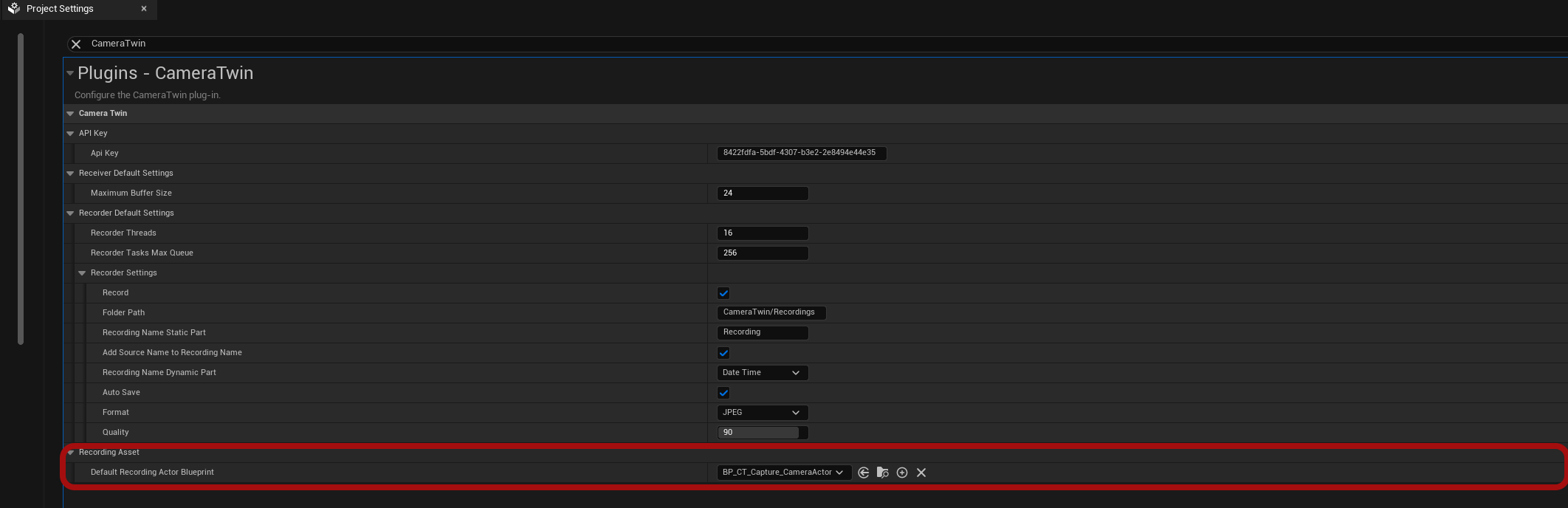Open the Recording Name Dynamic Part dropdown
Viewport: 1568px width, 508px height.
(762, 373)
